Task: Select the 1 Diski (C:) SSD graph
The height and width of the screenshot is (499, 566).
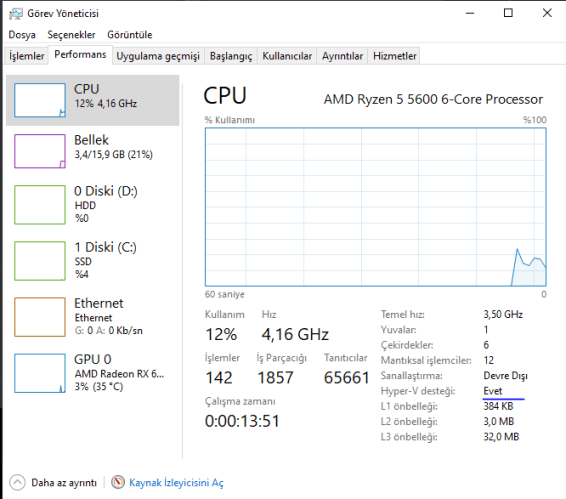Action: click(x=40, y=261)
